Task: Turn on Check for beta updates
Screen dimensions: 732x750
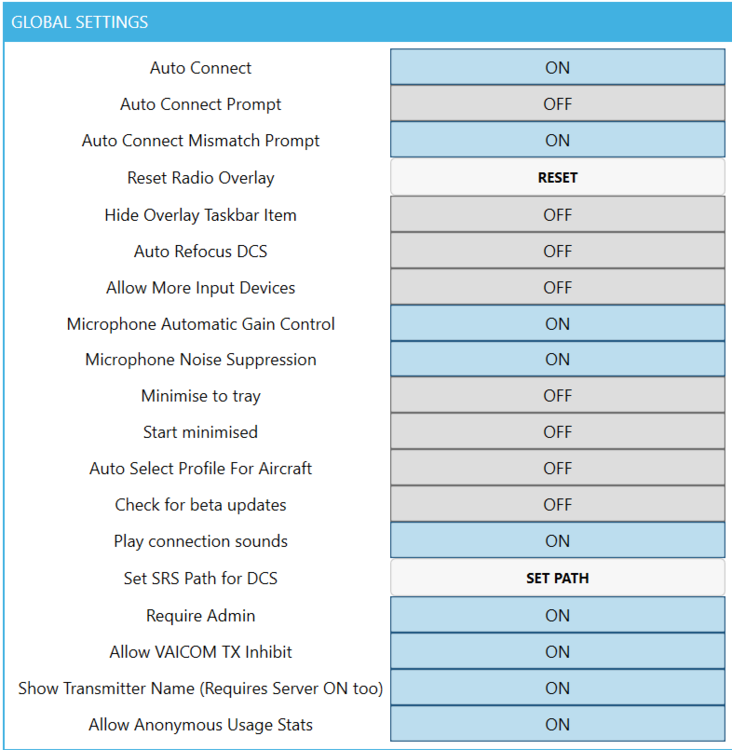Action: coord(557,505)
